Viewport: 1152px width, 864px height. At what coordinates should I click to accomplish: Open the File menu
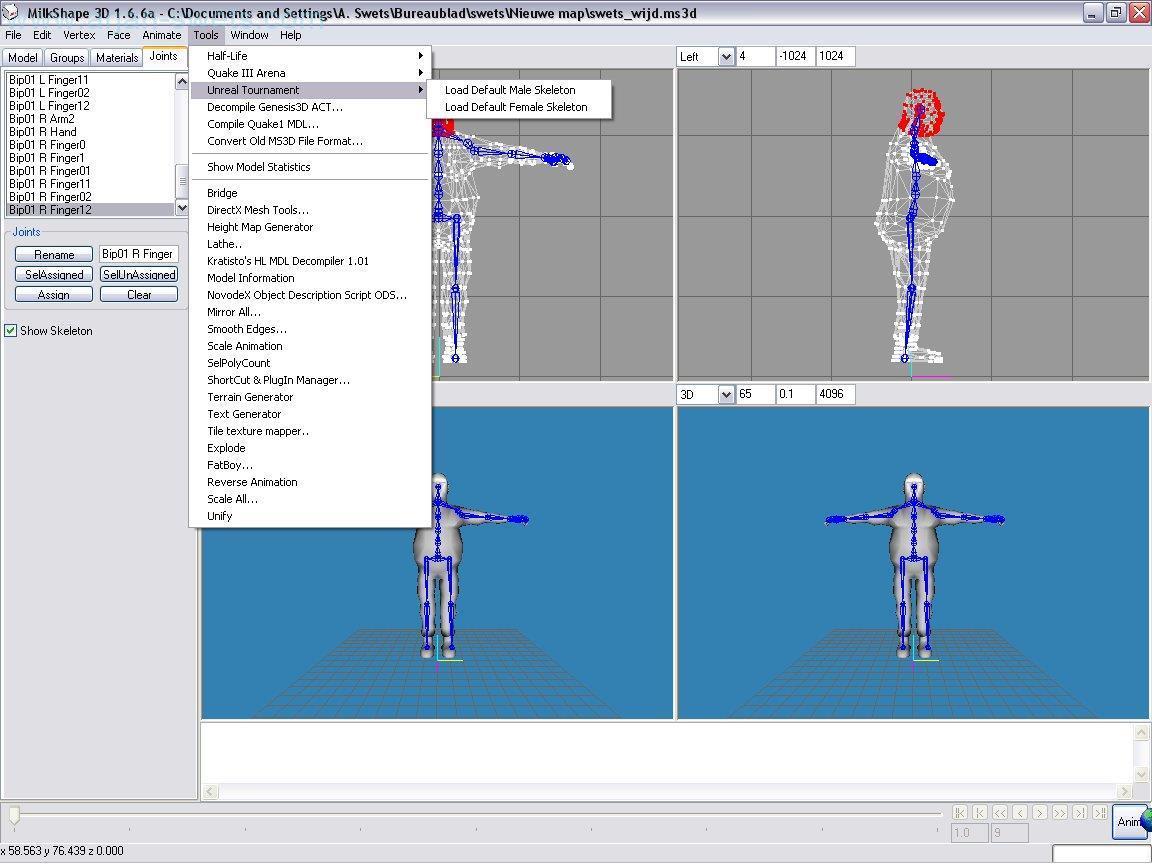click(x=13, y=35)
